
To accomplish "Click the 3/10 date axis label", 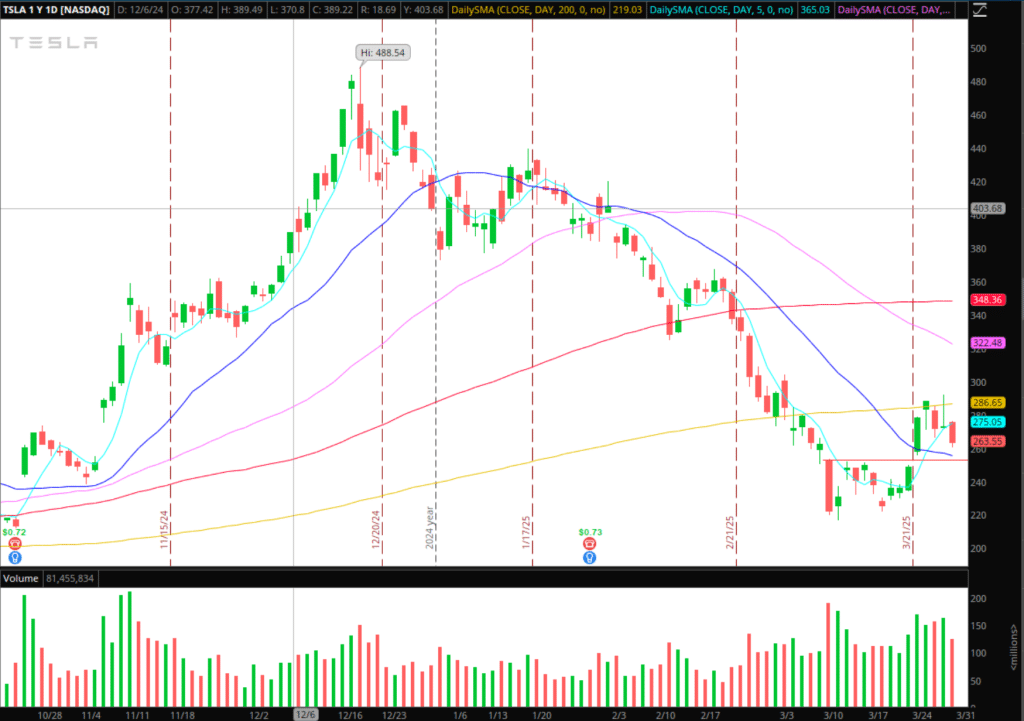I will click(833, 715).
